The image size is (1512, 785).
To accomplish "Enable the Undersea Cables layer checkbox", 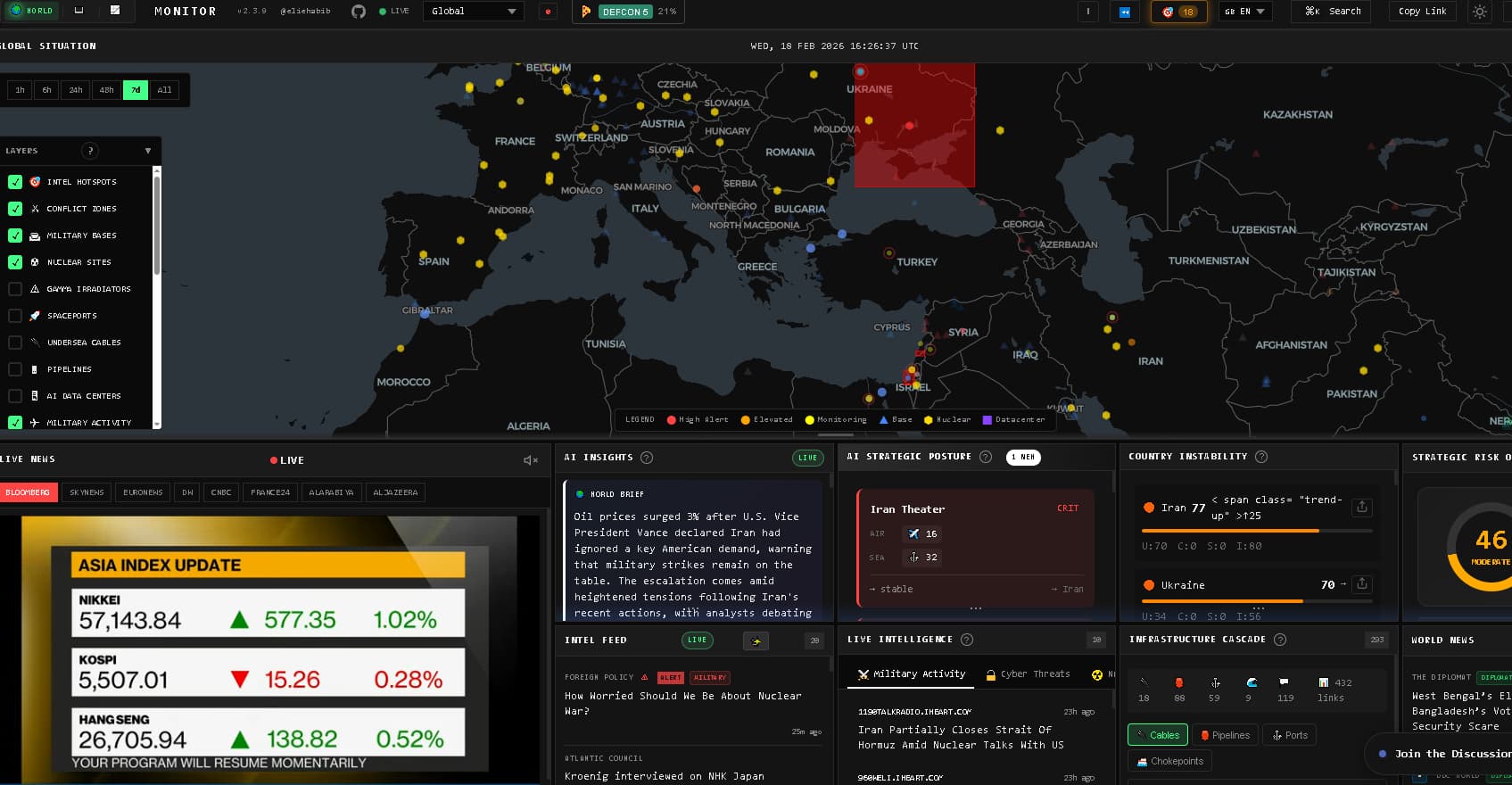I will [x=15, y=343].
